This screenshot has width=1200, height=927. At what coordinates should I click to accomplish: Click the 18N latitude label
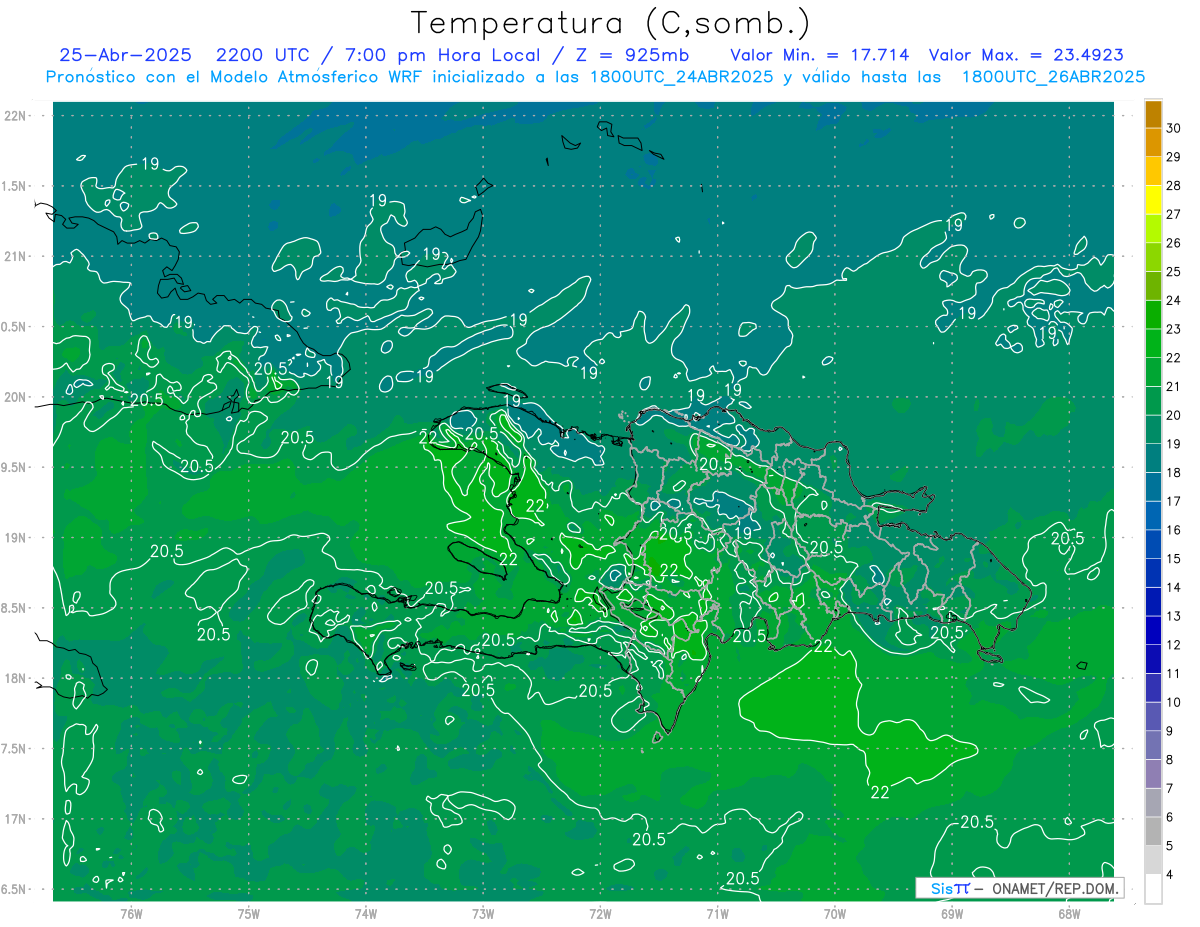14,678
